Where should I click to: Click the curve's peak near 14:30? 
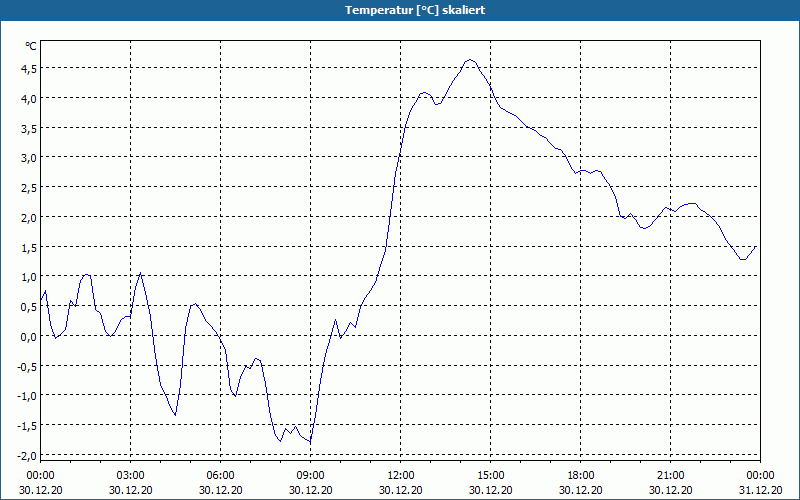(x=470, y=60)
